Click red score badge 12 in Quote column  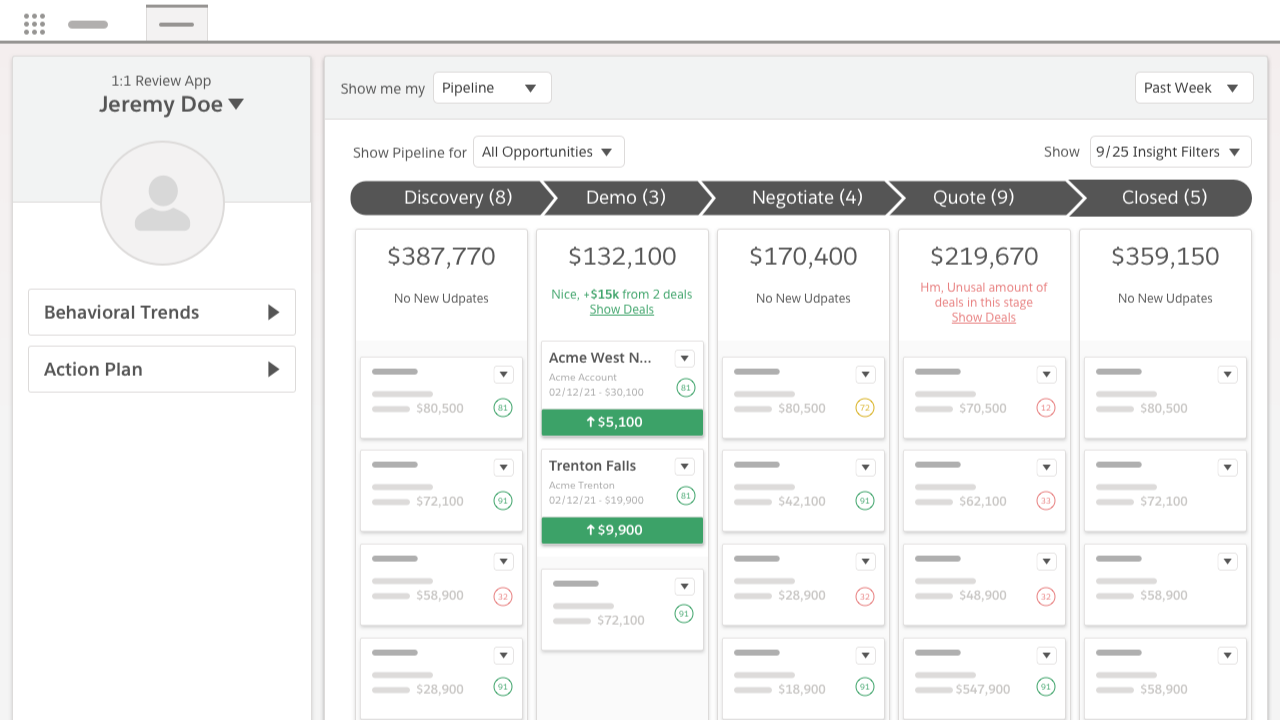click(1046, 408)
